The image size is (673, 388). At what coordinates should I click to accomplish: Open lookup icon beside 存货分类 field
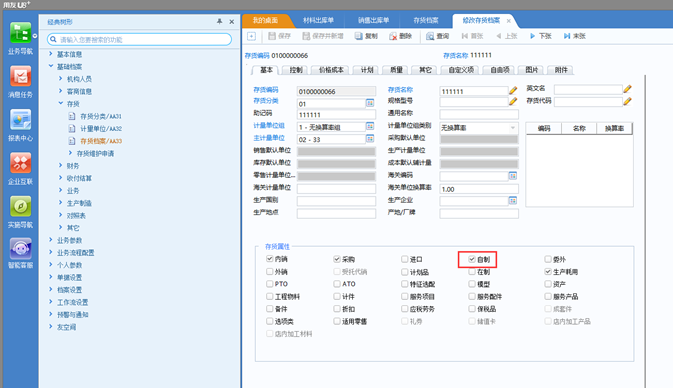pos(370,103)
